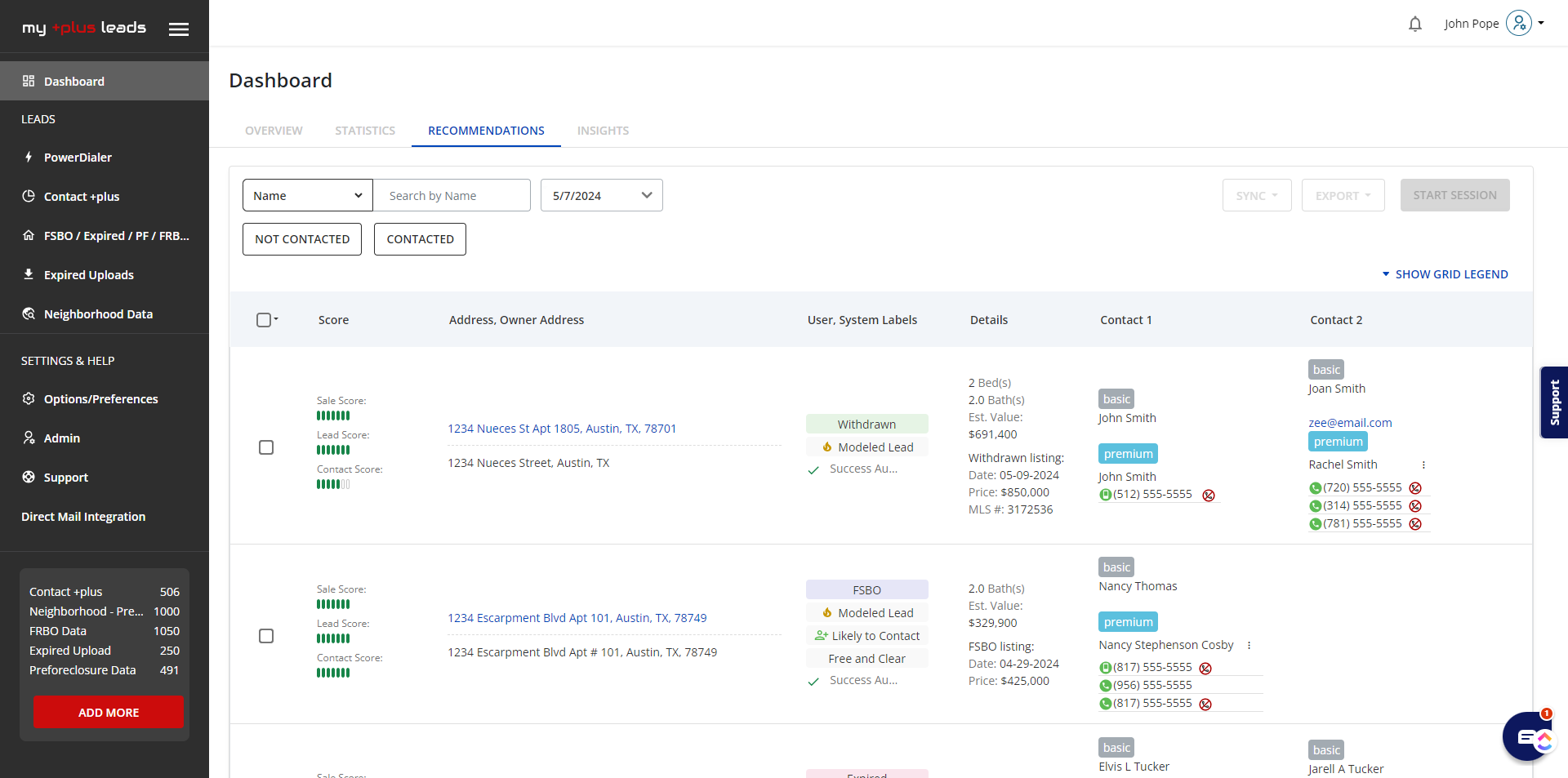Click the Add More button
Screen dimensions: 1568x778
click(109, 713)
